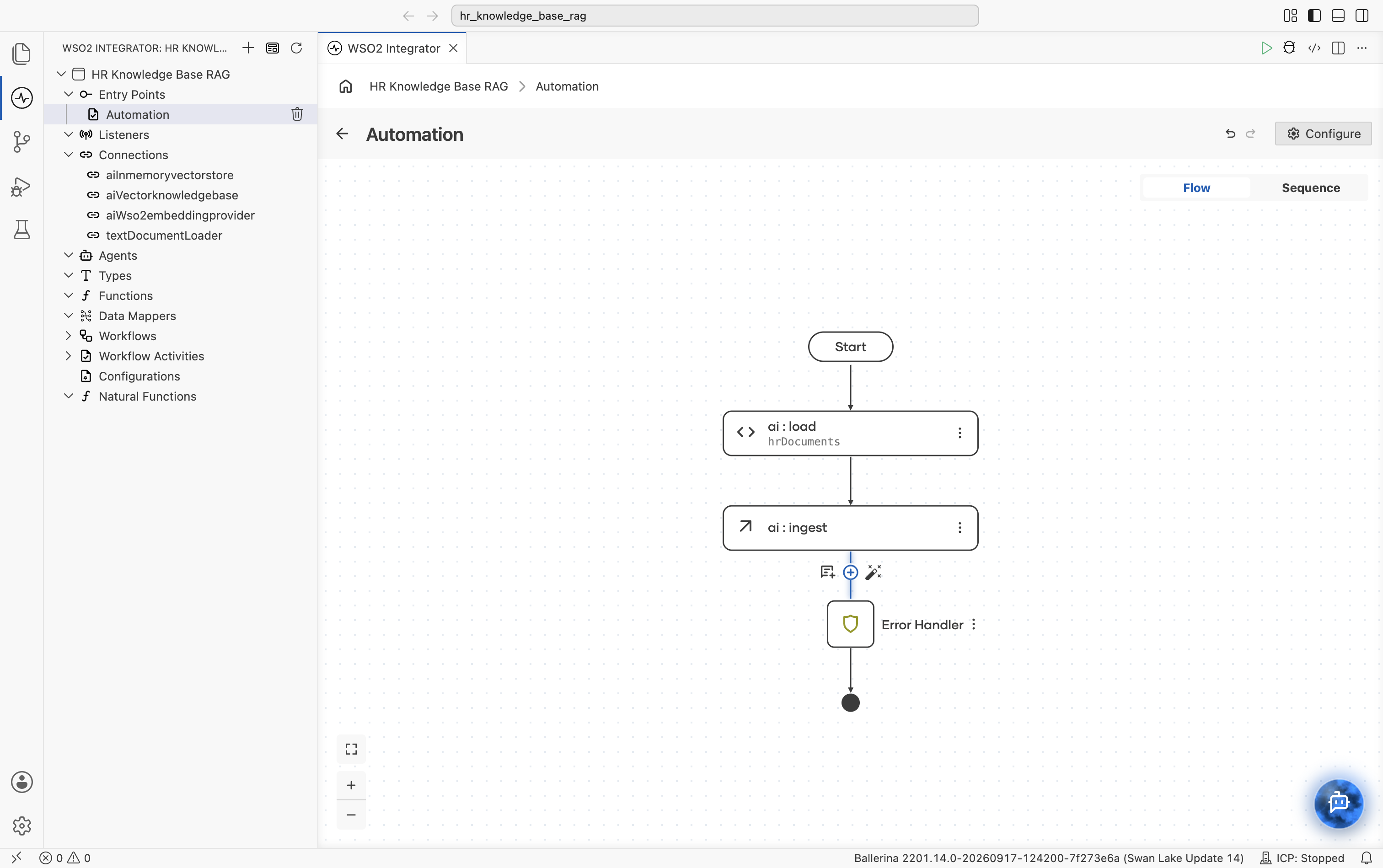The image size is (1383, 868).
Task: Open the WSO2 Integrator activity bar icon
Action: (22, 97)
